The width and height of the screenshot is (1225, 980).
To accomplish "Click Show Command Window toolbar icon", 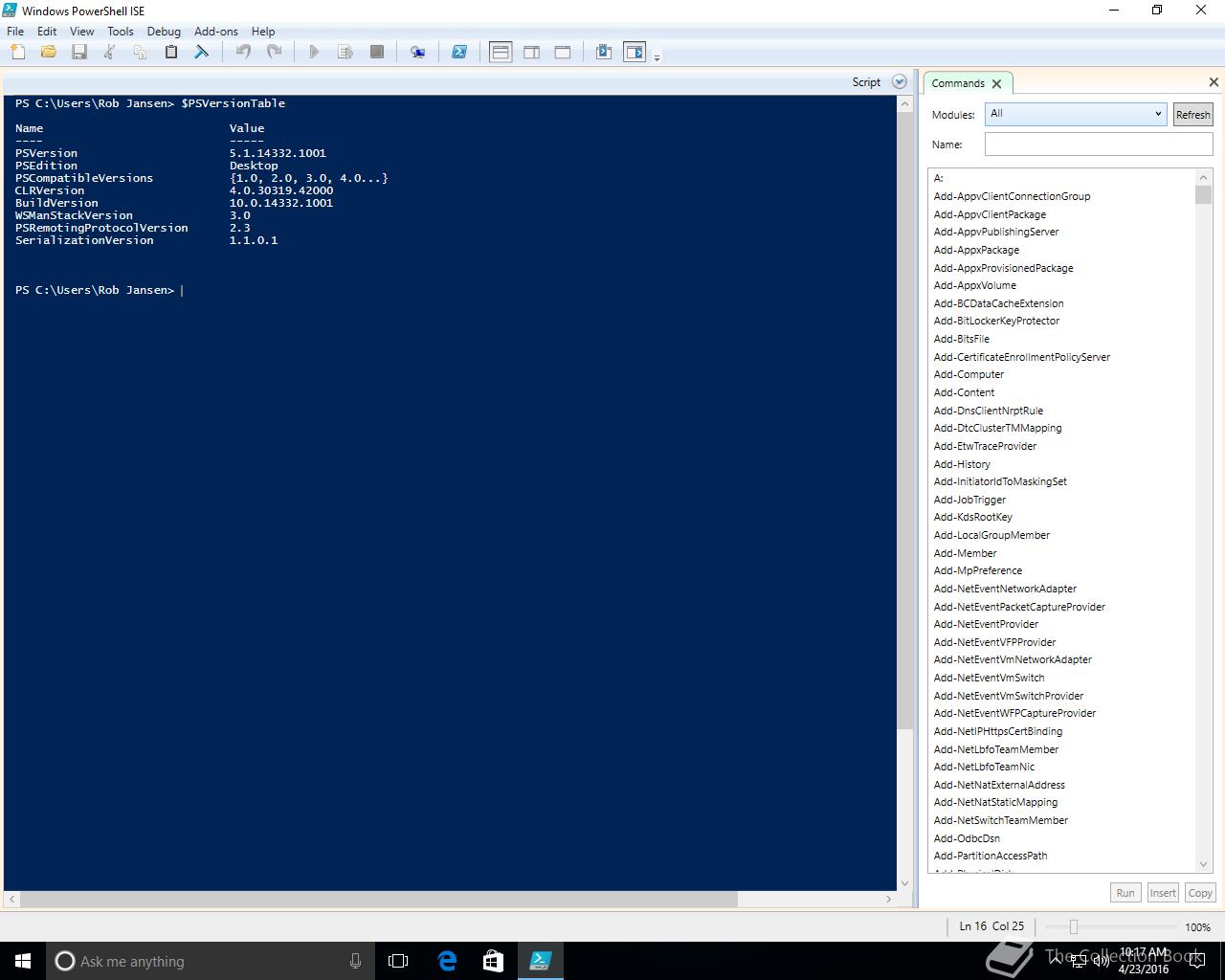I will pos(604,52).
